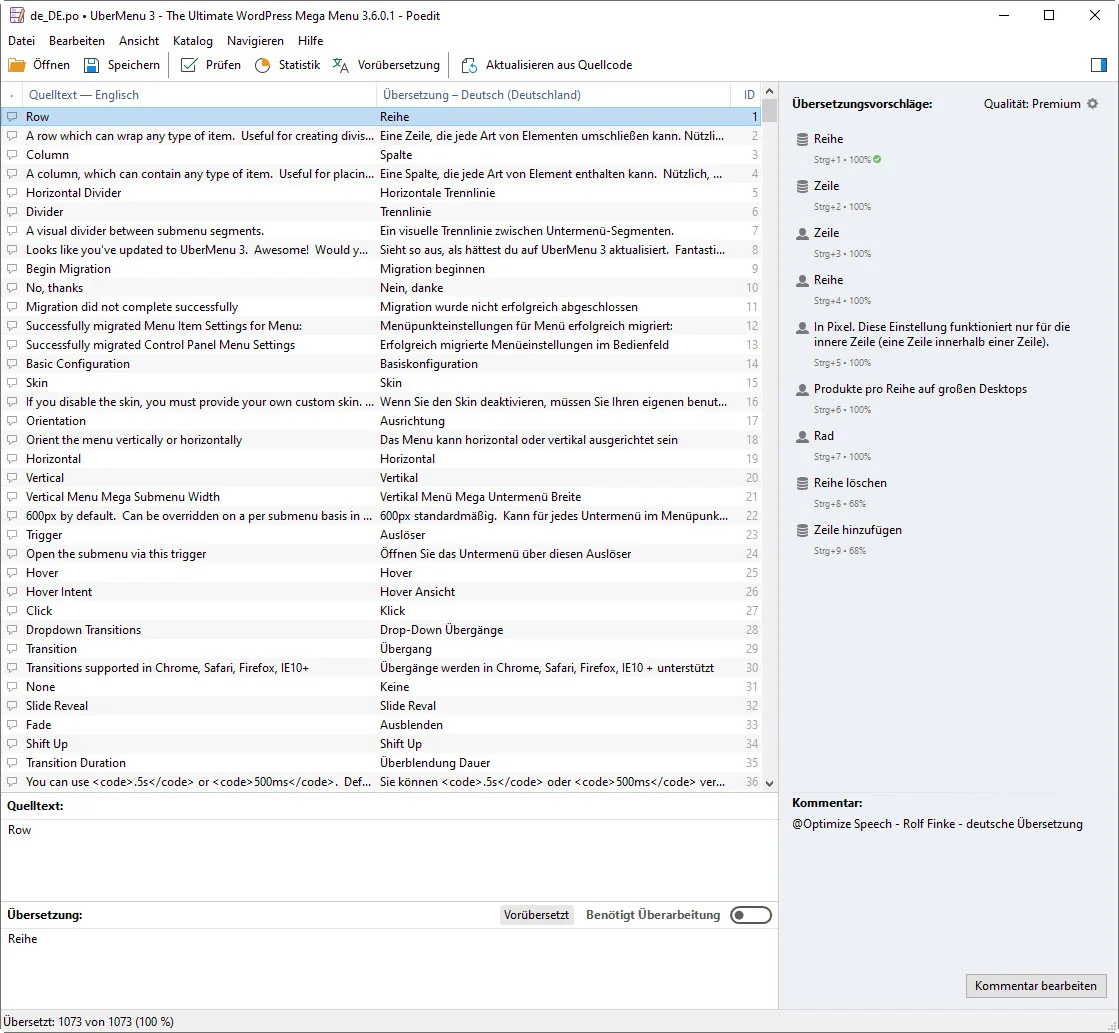Select the Dropdown Transitions row
Viewport: 1119px width, 1033px height.
pyautogui.click(x=381, y=630)
